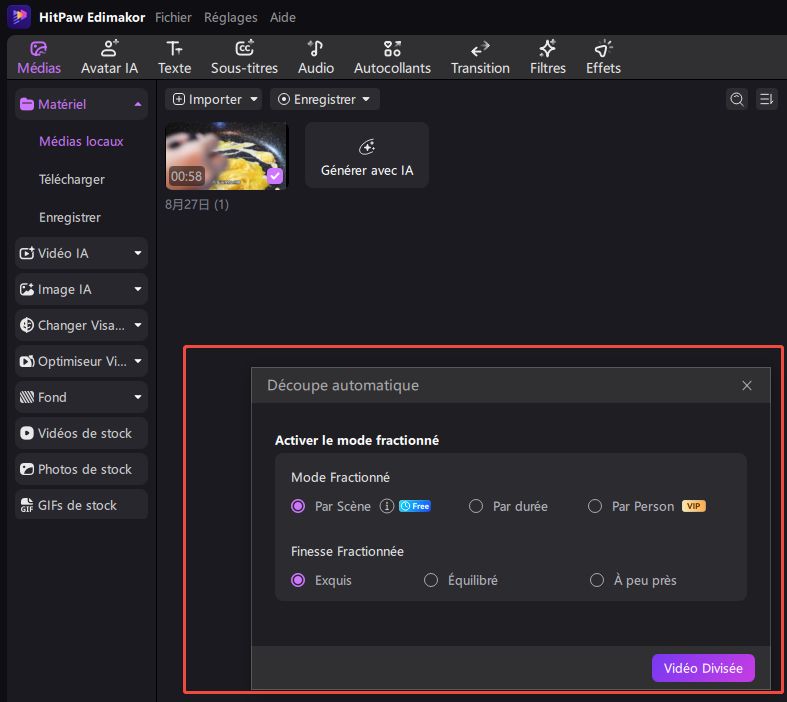Switch to the Texte tab
The image size is (787, 702).
click(x=174, y=58)
